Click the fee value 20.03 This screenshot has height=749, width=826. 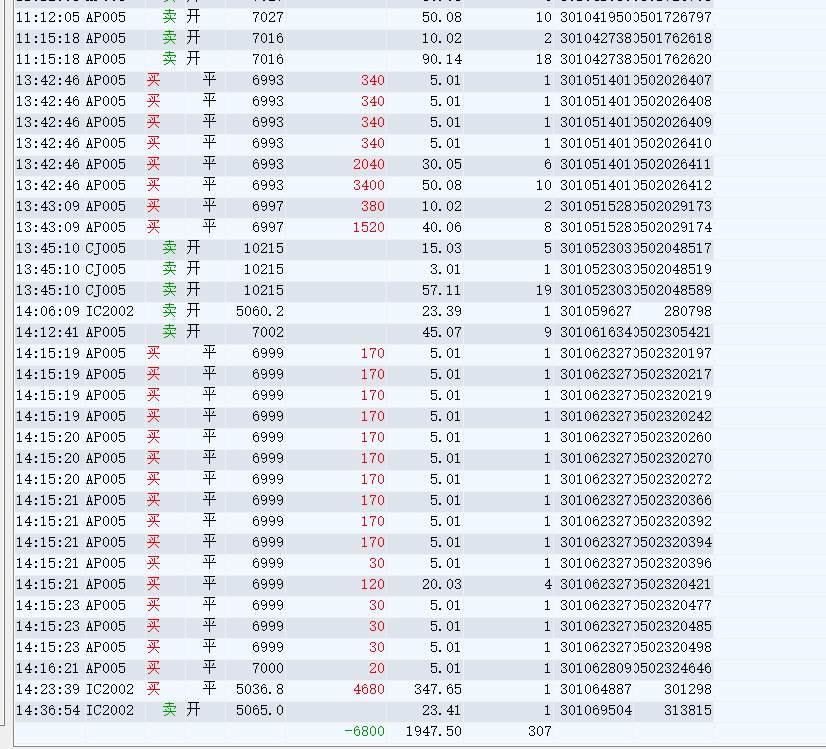(x=441, y=585)
